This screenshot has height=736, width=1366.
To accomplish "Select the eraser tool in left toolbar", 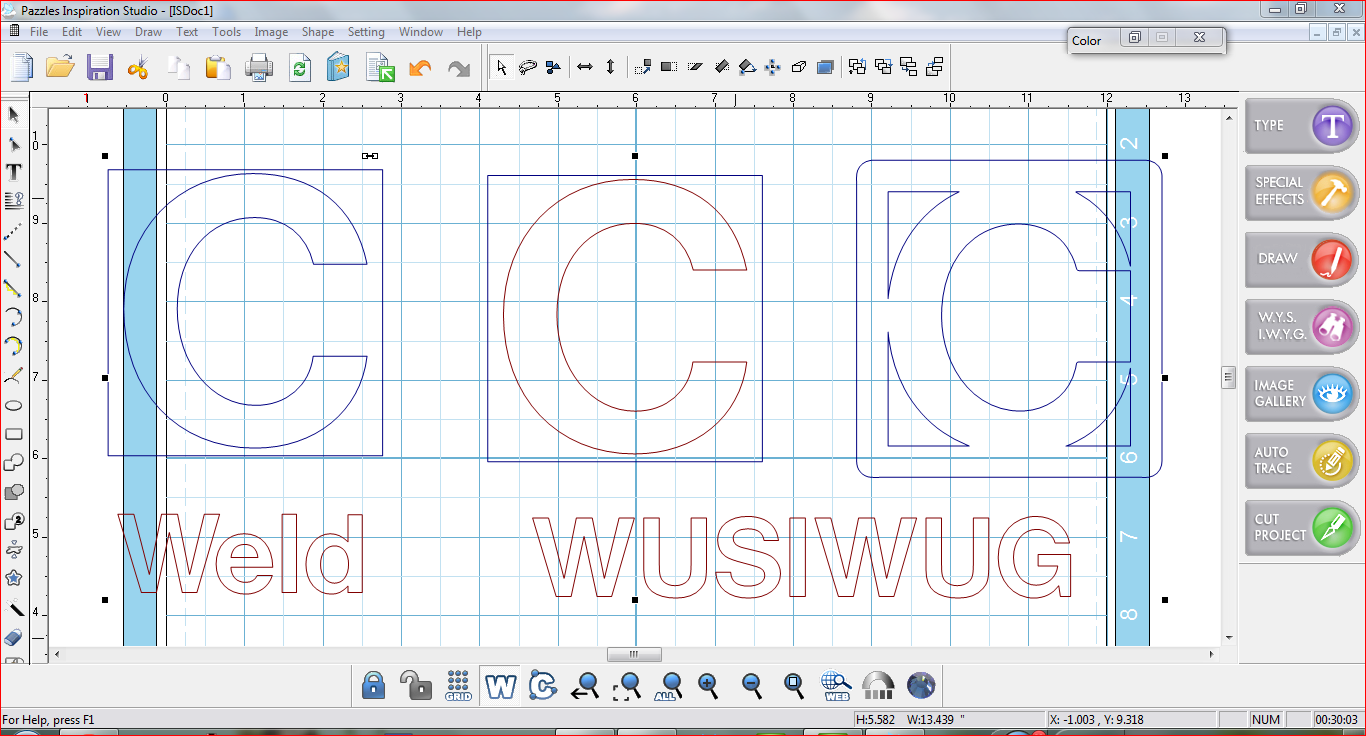I will [14, 637].
